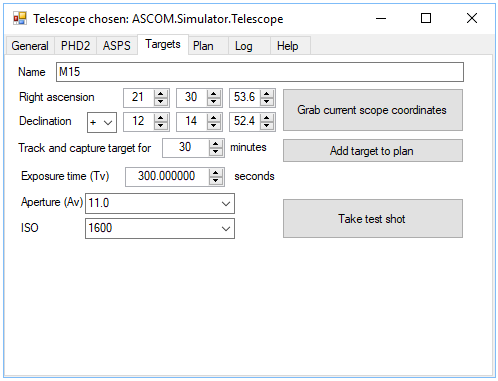Click the exposure time value field
The width and height of the screenshot is (498, 381).
(167, 177)
